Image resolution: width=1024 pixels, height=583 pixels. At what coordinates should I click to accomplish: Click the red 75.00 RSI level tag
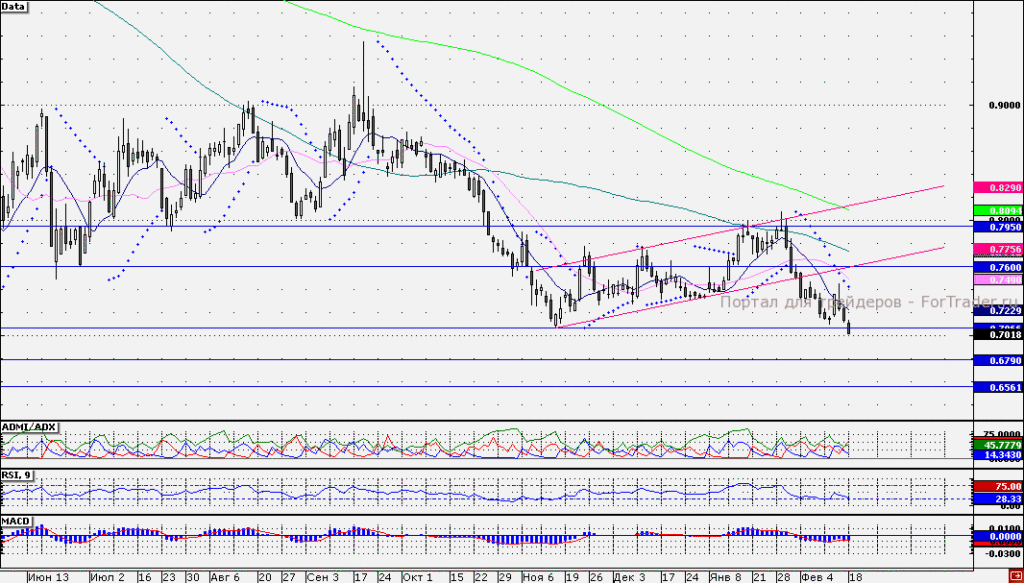coord(998,486)
